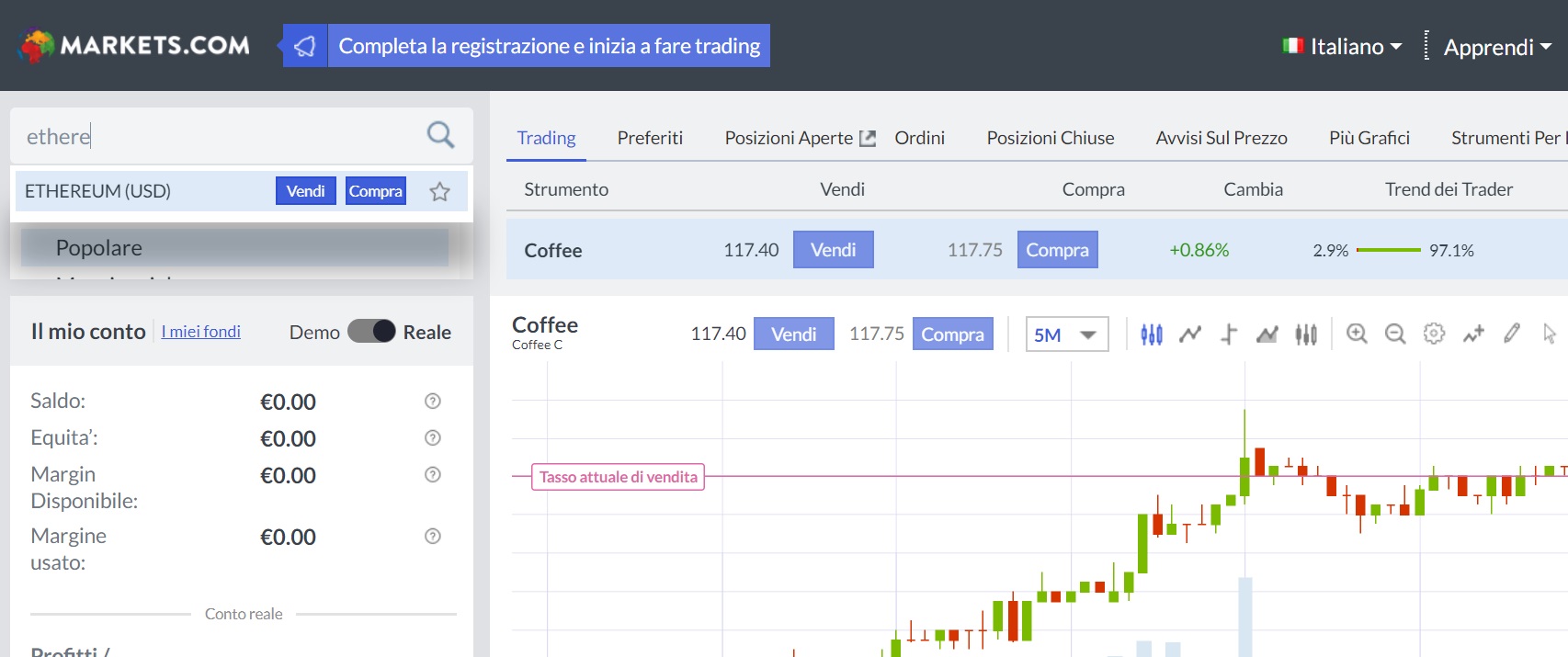Open help for Equita'
Viewport: 1568px width, 657px height.
click(x=433, y=437)
